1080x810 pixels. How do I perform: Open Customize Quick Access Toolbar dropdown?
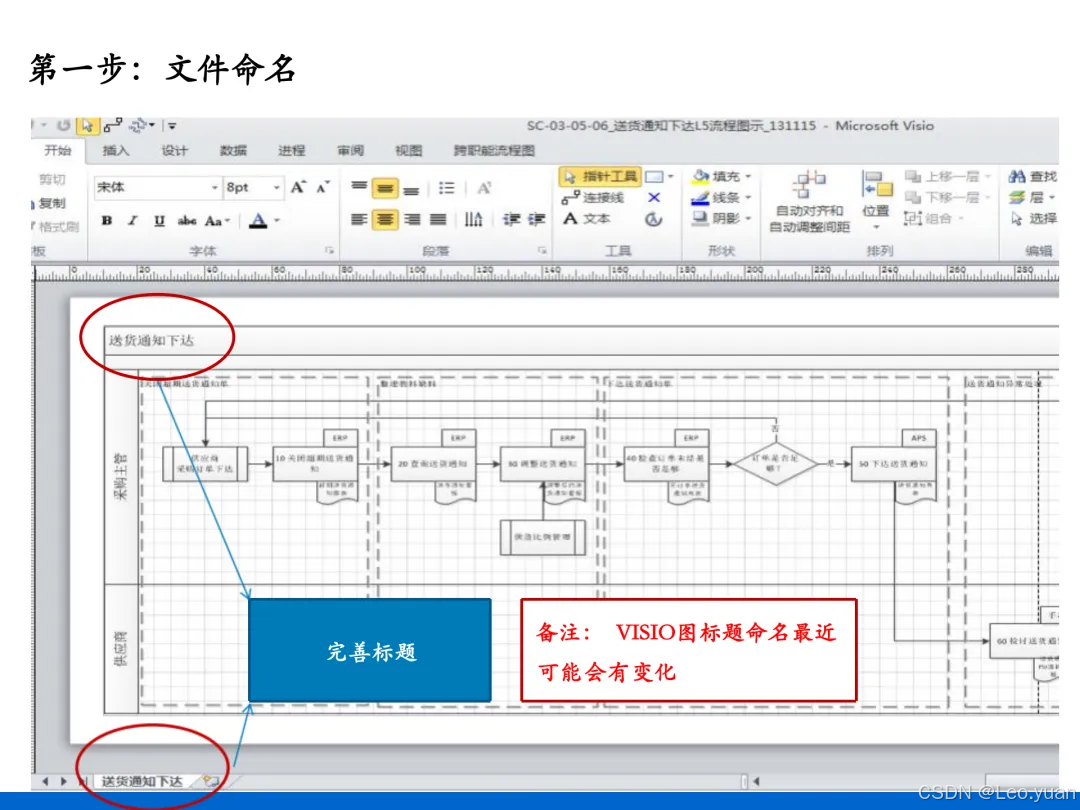(x=172, y=126)
